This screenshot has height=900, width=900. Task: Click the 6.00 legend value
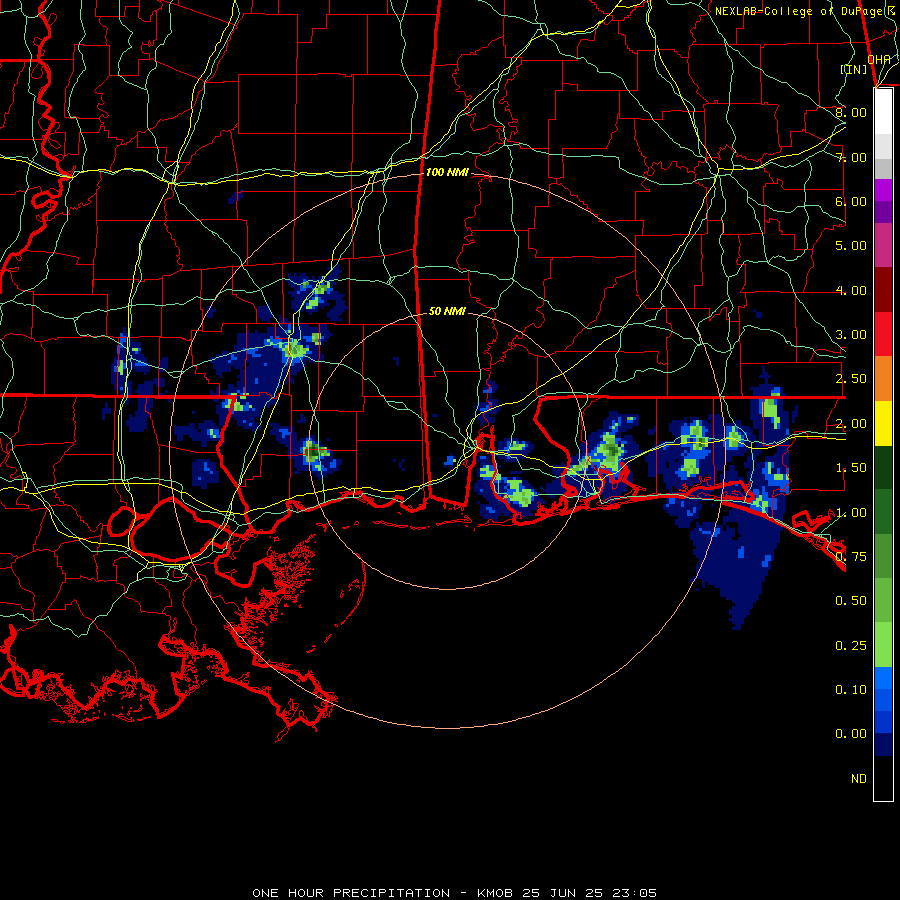[851, 201]
